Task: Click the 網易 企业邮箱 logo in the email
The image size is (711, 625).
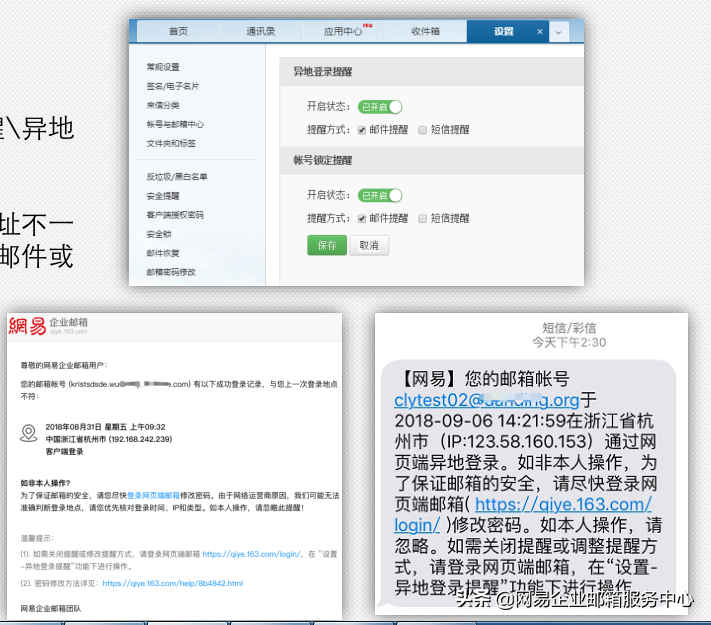Action: point(48,326)
